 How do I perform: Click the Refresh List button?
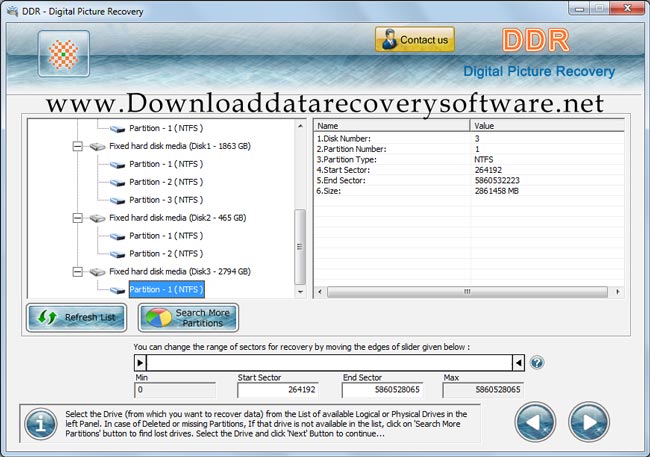pyautogui.click(x=77, y=318)
